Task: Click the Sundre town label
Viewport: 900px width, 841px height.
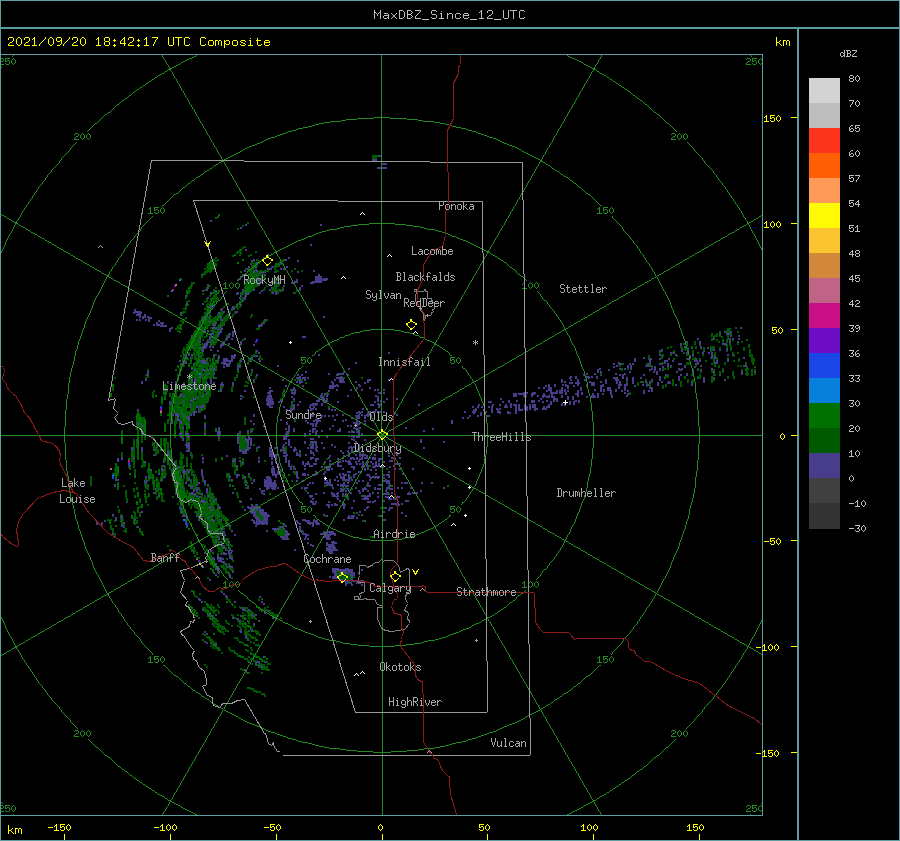Action: click(x=304, y=415)
